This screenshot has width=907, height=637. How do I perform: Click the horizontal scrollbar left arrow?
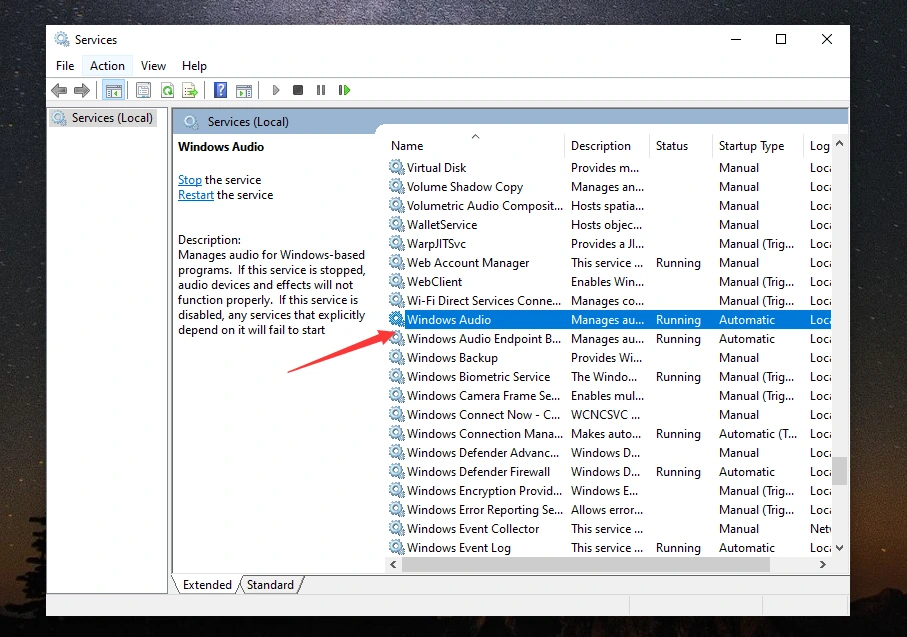[x=393, y=565]
